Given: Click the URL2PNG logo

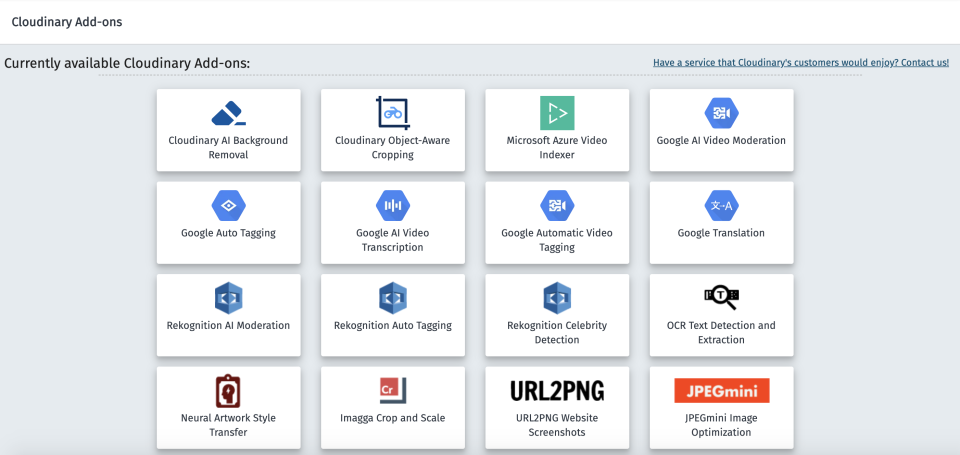Looking at the screenshot, I should [x=557, y=391].
